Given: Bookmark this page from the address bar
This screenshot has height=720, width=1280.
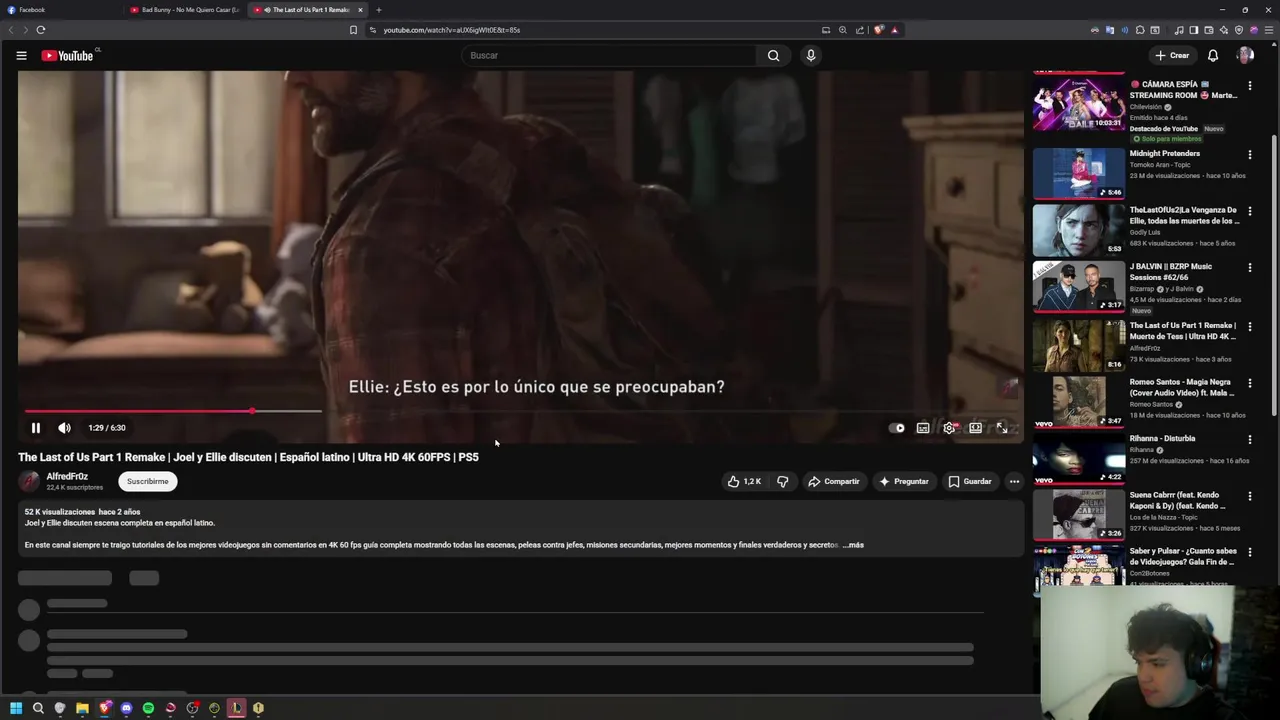Looking at the screenshot, I should [353, 30].
